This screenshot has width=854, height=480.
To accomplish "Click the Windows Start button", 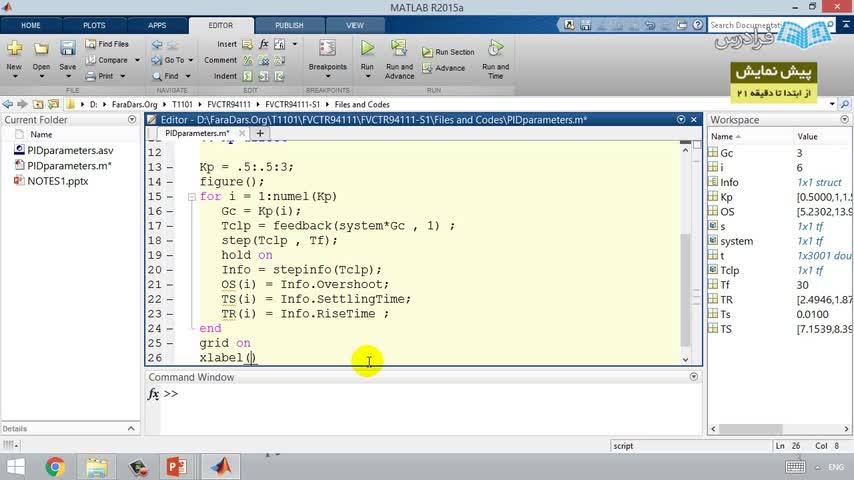I will (x=15, y=467).
